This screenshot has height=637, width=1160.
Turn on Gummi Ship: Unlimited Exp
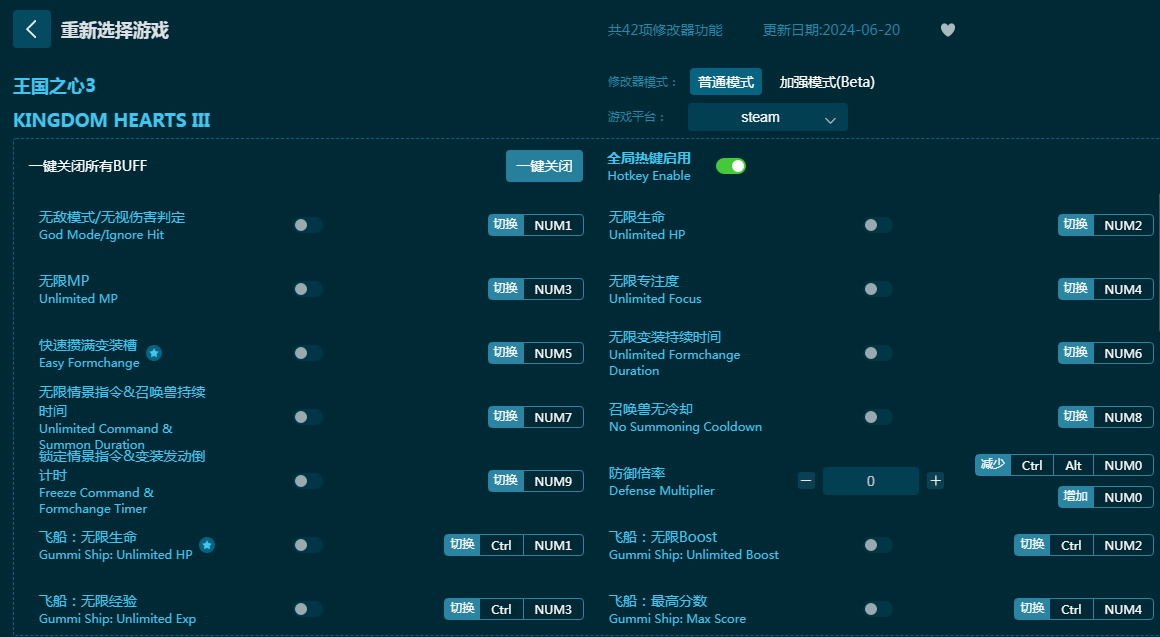tap(308, 609)
